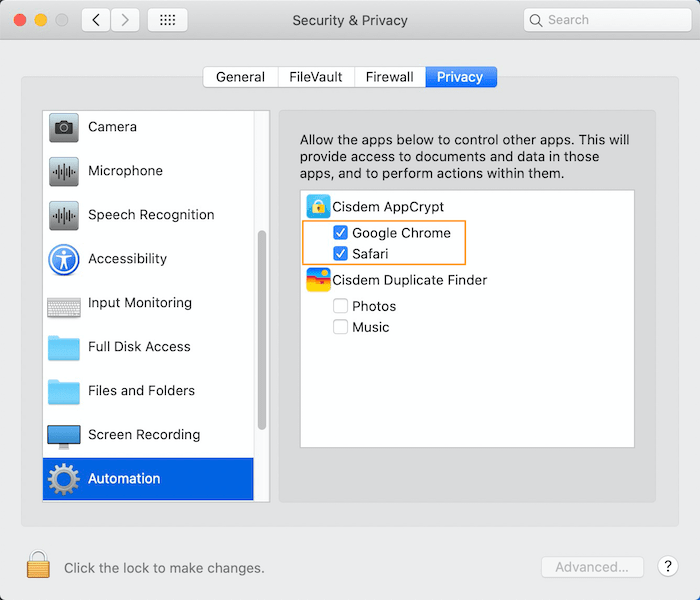The height and width of the screenshot is (600, 700).
Task: Click the Photos label text
Action: (374, 306)
